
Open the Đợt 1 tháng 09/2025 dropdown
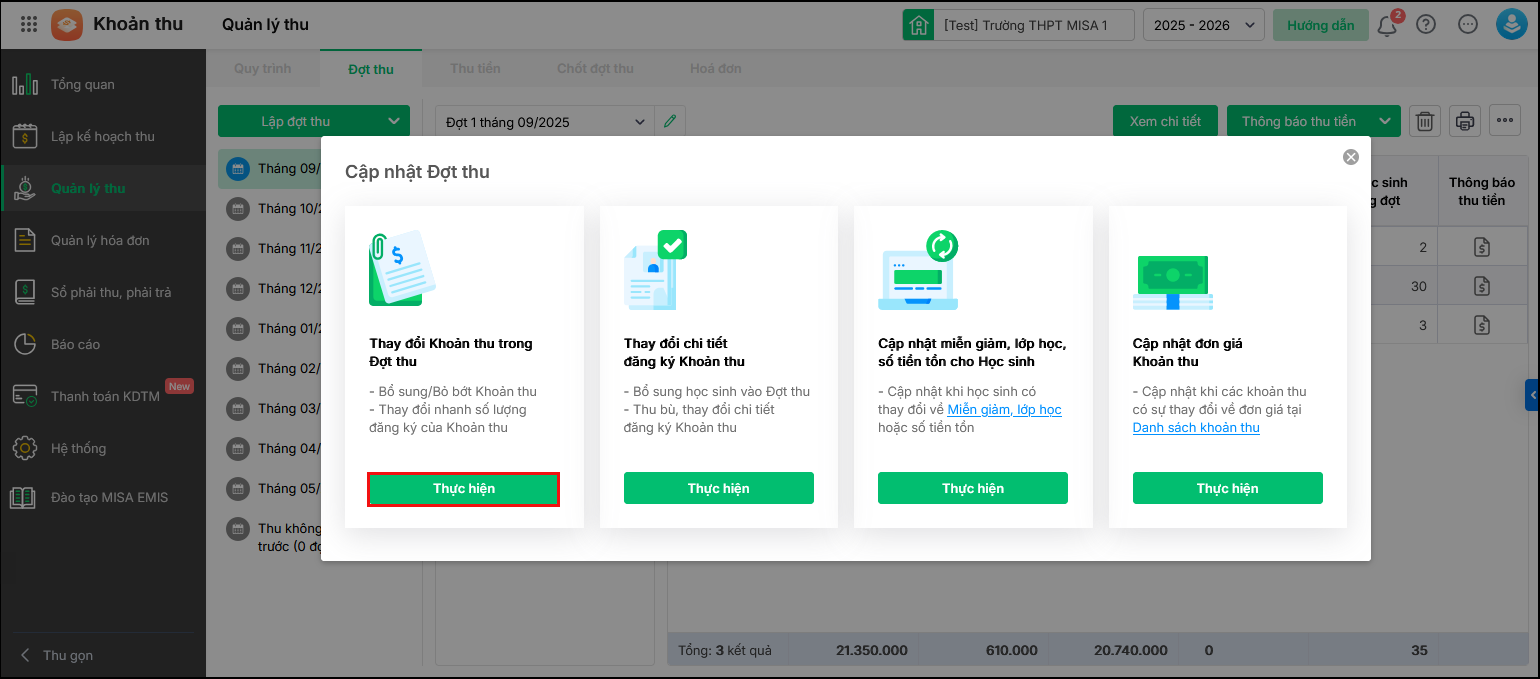[546, 122]
